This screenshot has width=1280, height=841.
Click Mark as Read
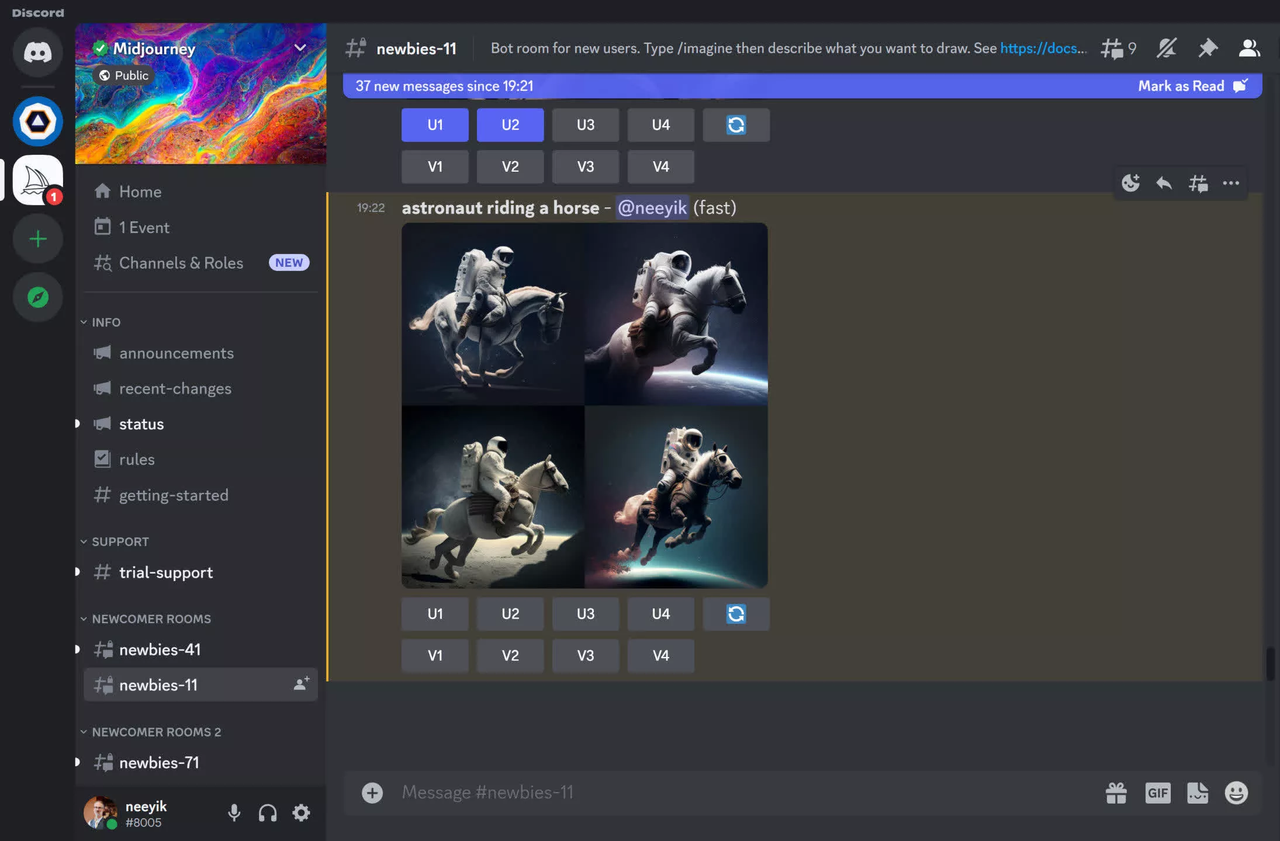[1181, 85]
